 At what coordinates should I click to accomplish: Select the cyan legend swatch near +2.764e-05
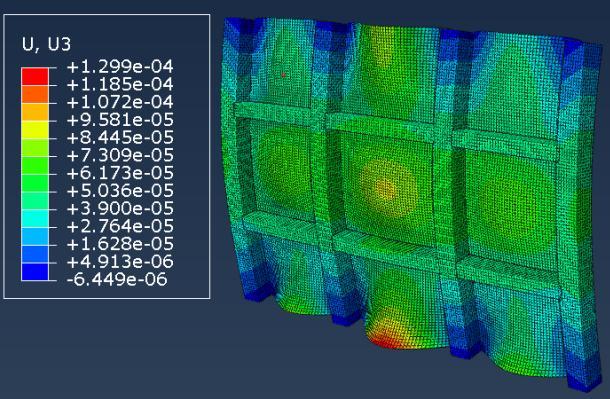point(35,219)
